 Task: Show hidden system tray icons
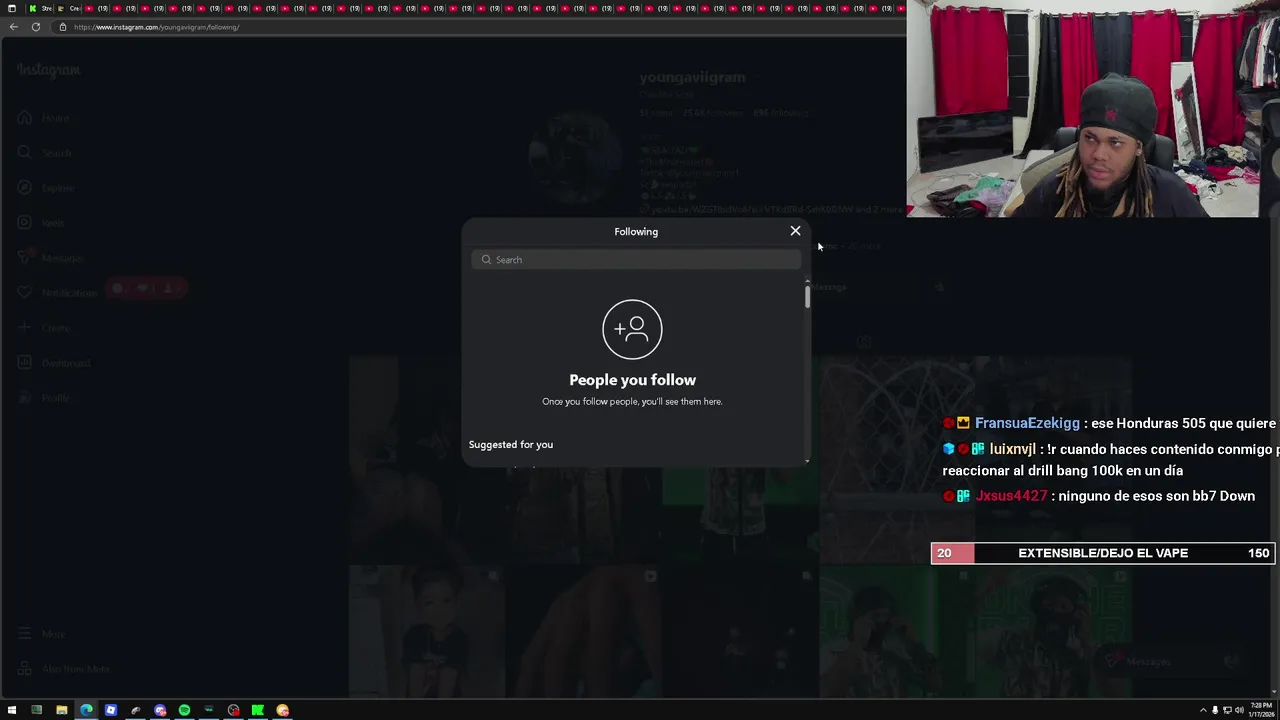(1203, 710)
